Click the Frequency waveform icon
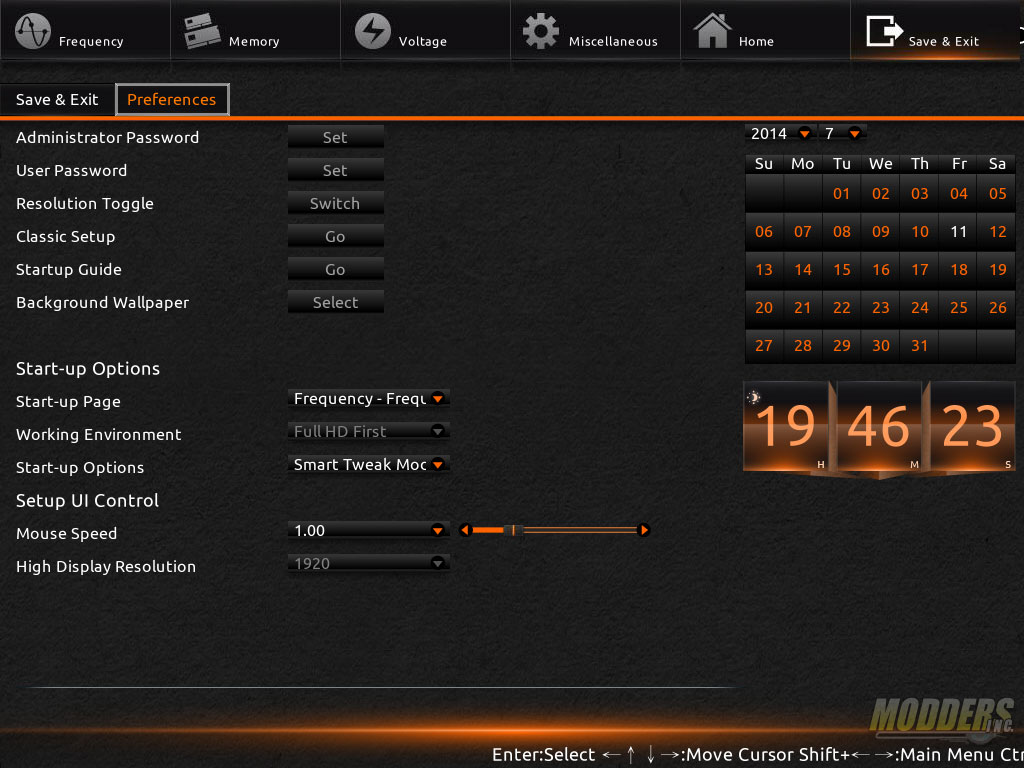The image size is (1024, 768). 33,31
